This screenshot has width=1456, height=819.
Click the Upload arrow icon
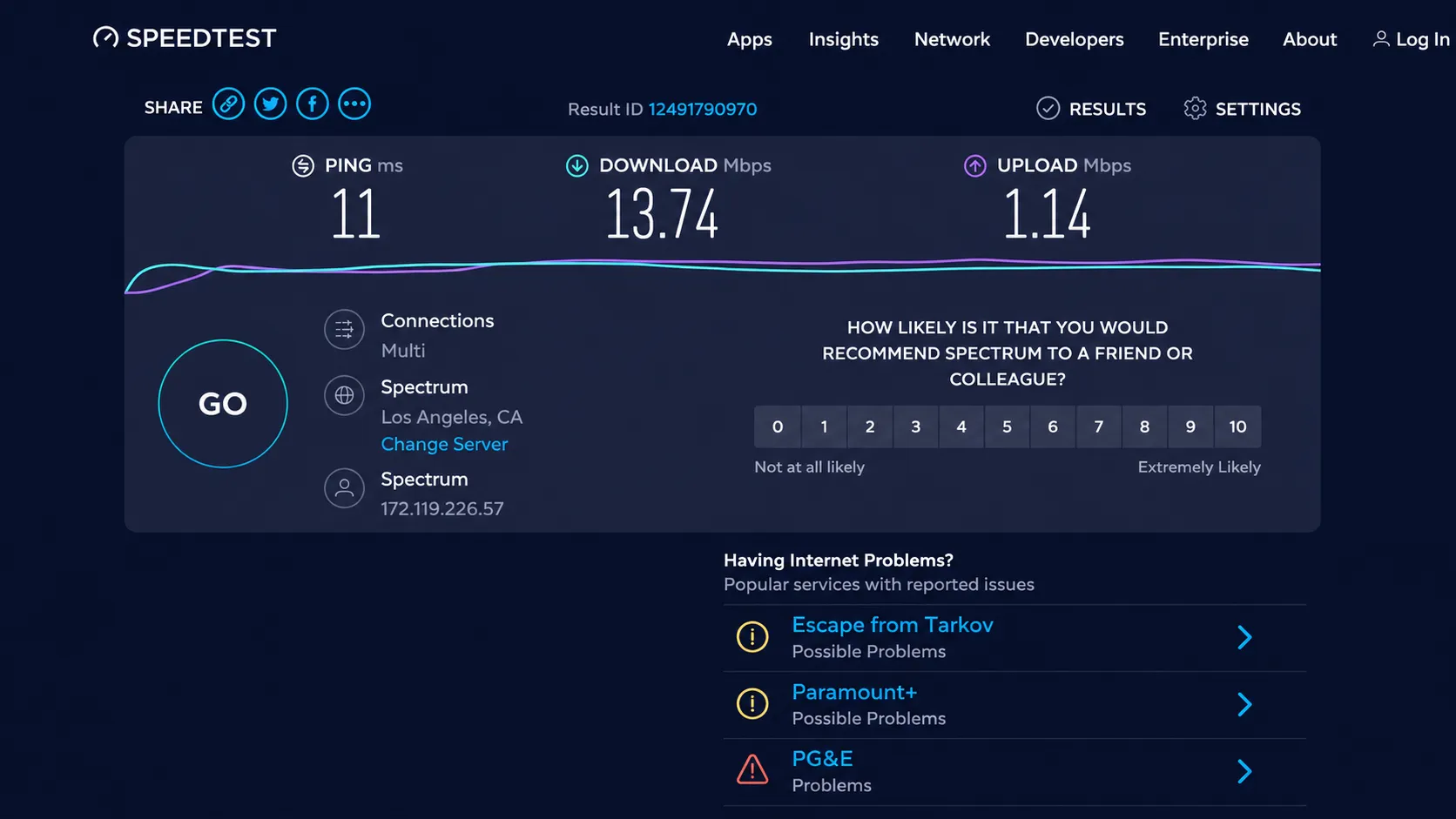[975, 165]
